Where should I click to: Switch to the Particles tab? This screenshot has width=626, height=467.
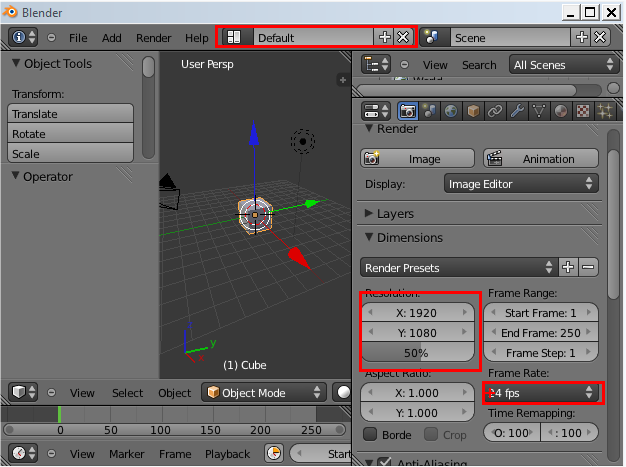(605, 111)
